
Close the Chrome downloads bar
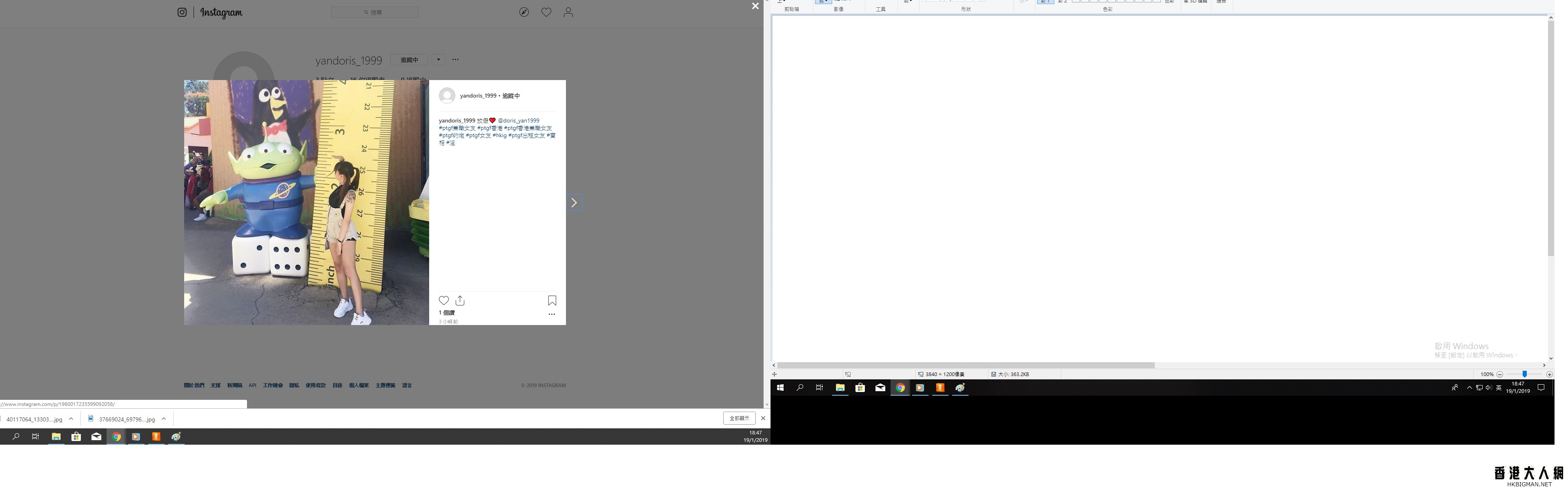(763, 418)
